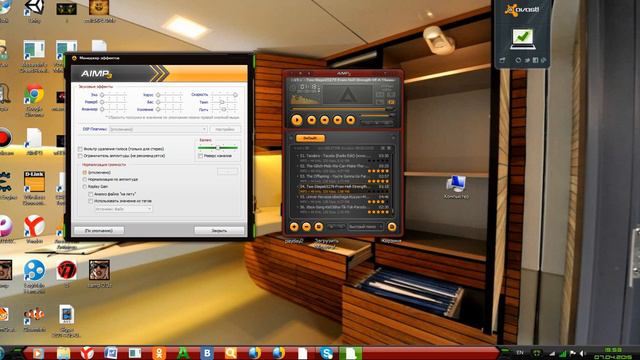640x360 pixels.
Task: Open the DSP plugin dropdown list
Action: [158, 129]
